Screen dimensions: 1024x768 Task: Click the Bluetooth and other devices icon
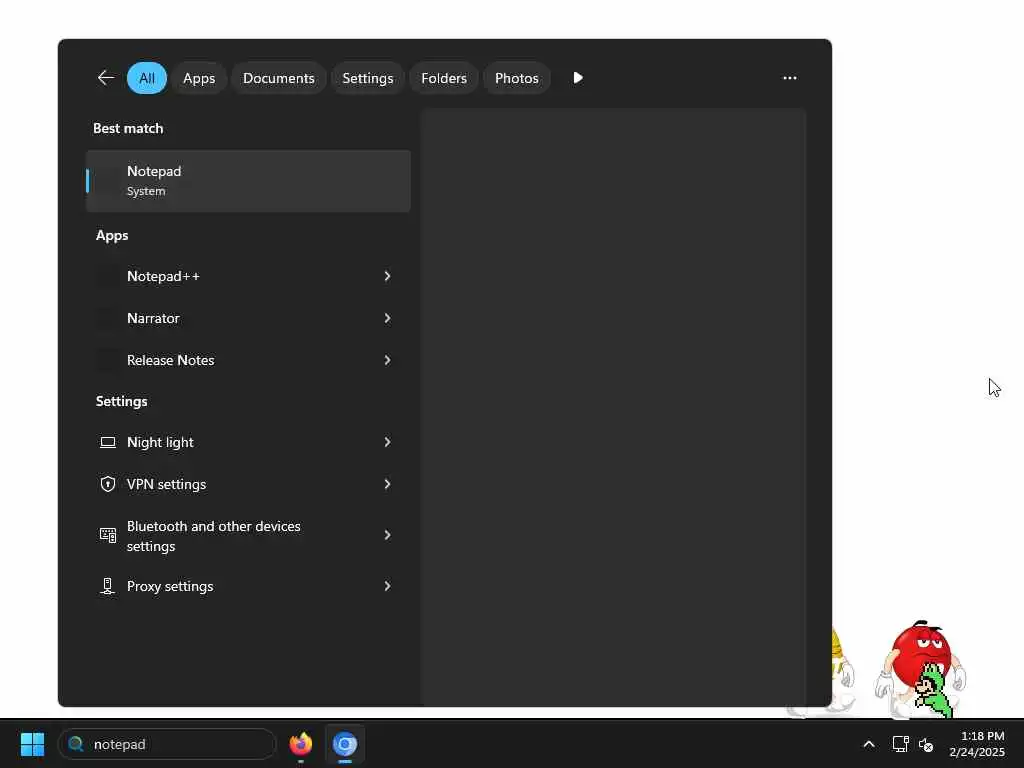[108, 536]
